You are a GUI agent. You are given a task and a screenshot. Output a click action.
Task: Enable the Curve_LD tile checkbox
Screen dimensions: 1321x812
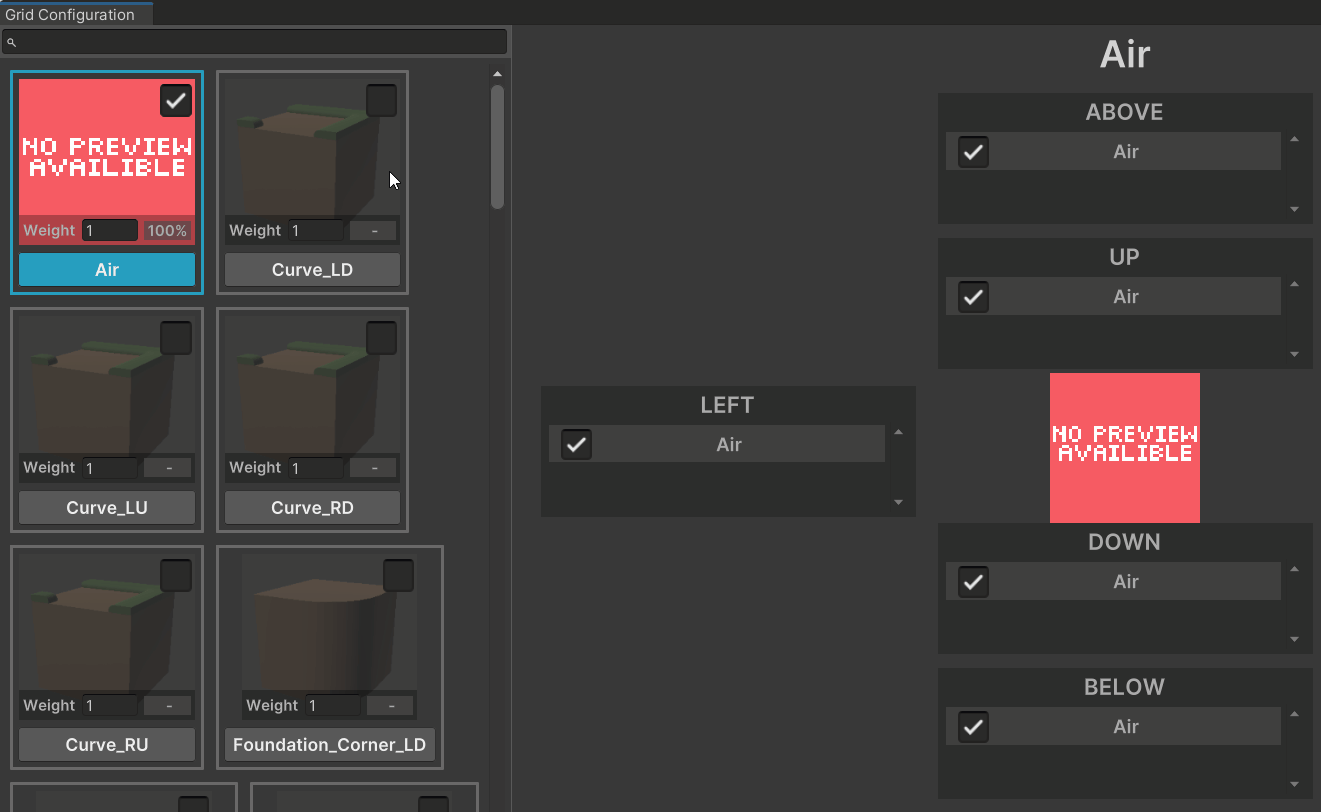[x=381, y=100]
